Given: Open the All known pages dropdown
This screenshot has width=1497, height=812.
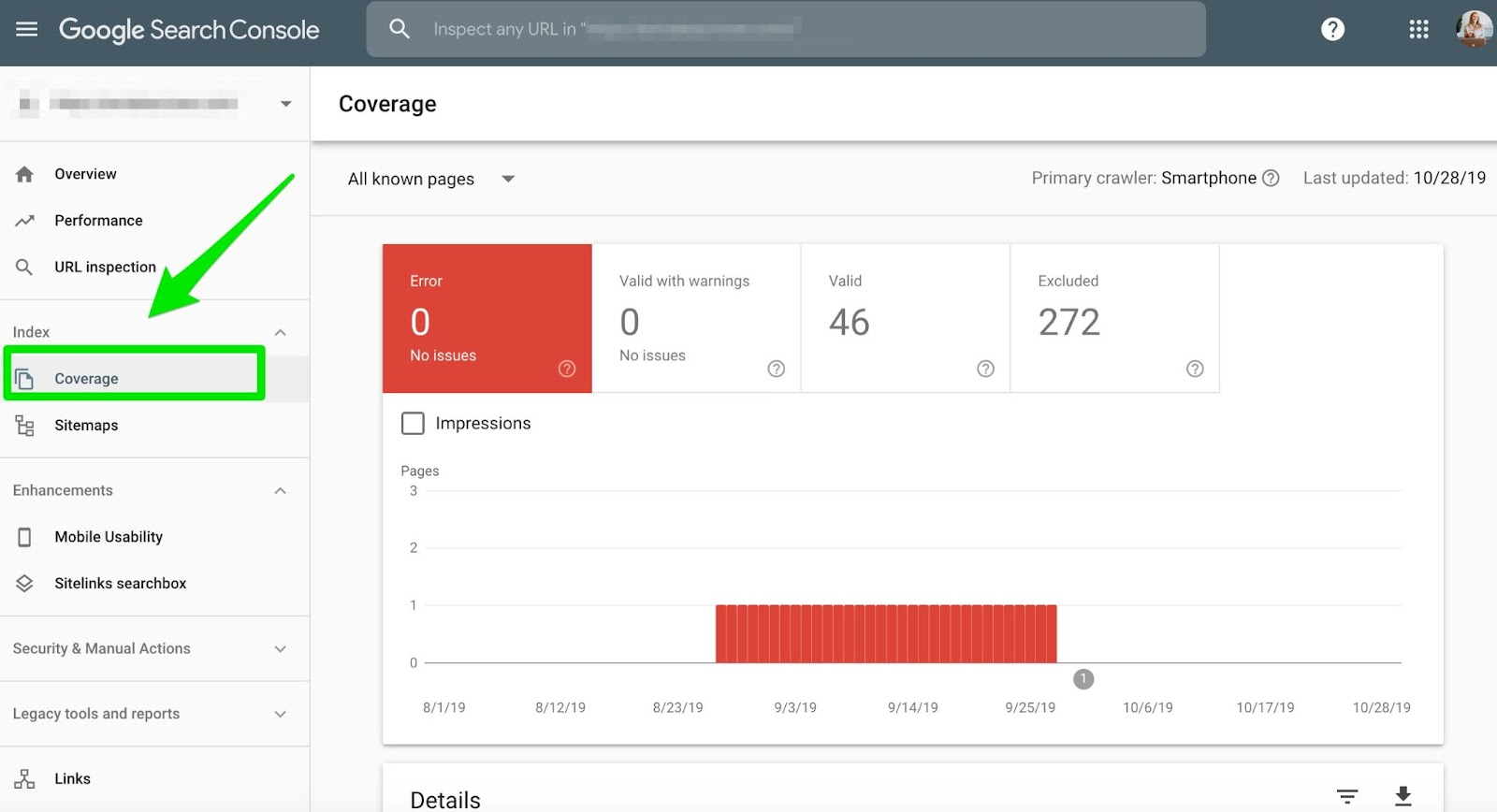Looking at the screenshot, I should (430, 179).
